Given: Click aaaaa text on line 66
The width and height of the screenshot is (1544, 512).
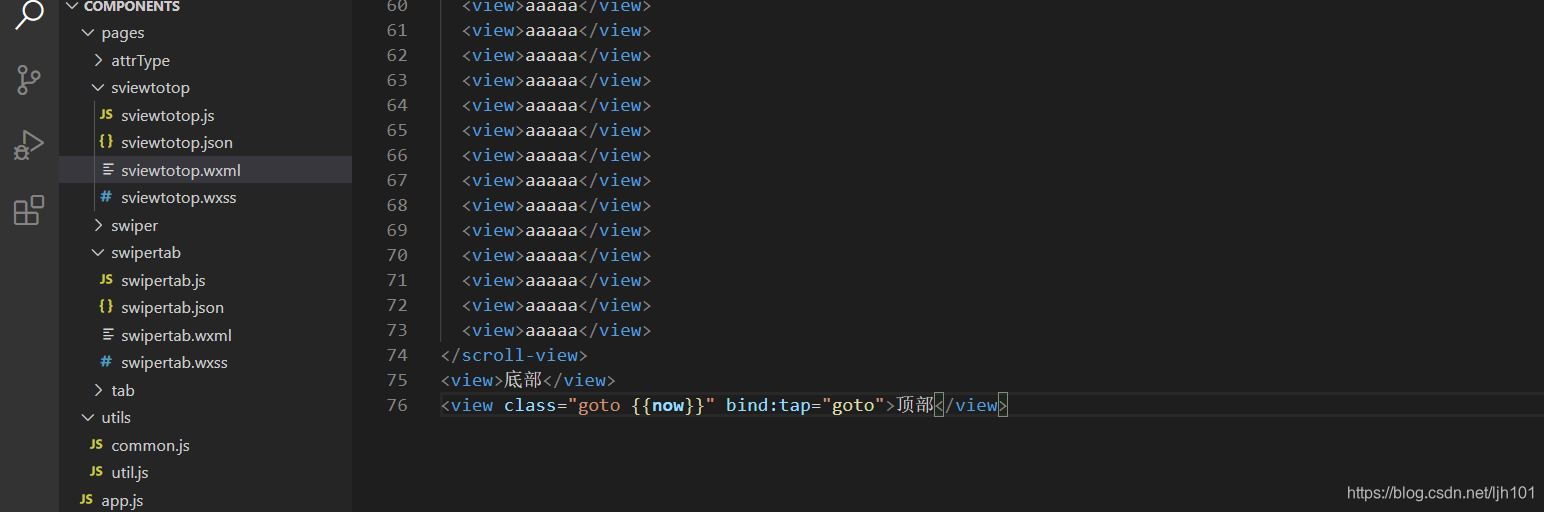Looking at the screenshot, I should click(551, 155).
